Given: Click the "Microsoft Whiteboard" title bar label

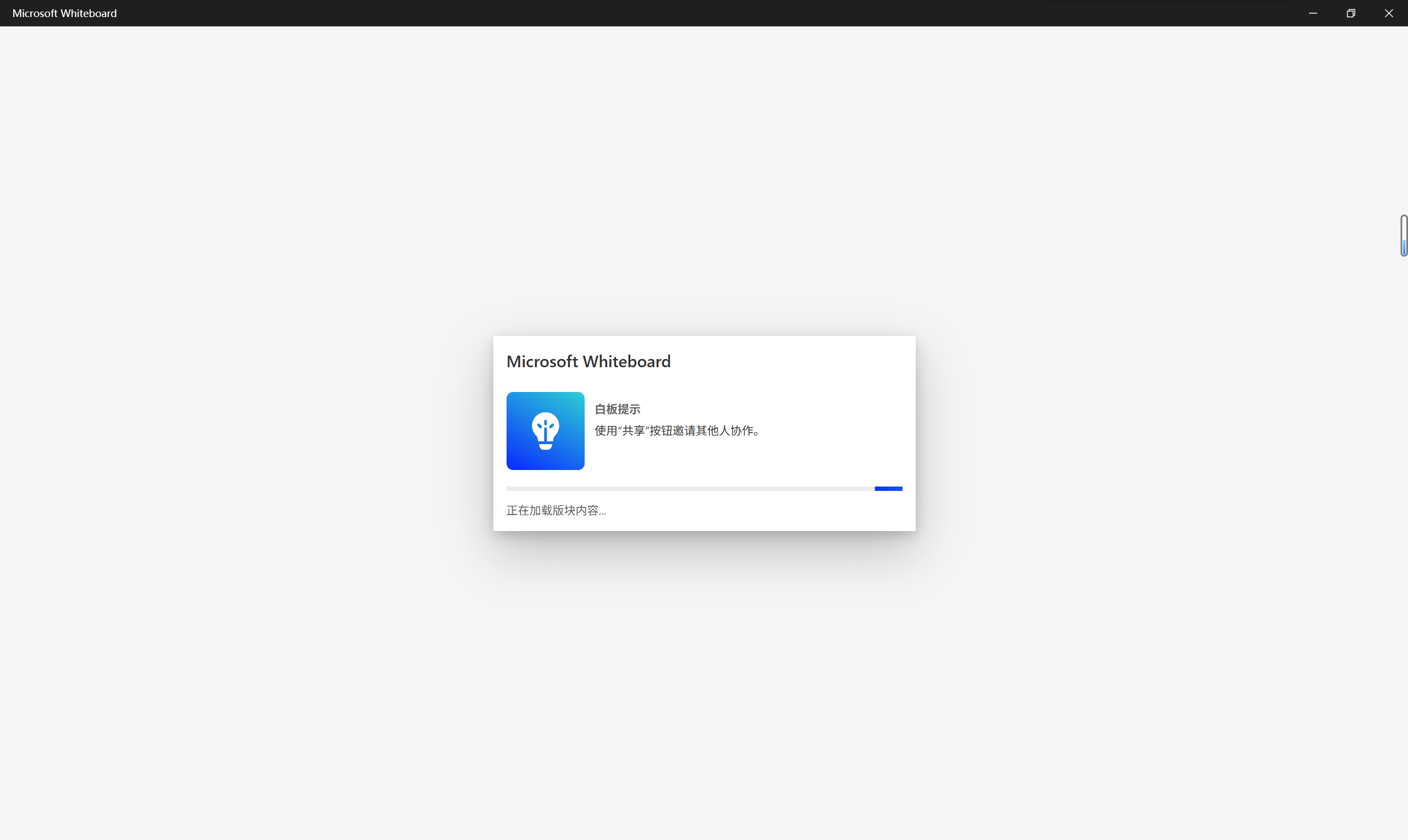Looking at the screenshot, I should click(64, 13).
